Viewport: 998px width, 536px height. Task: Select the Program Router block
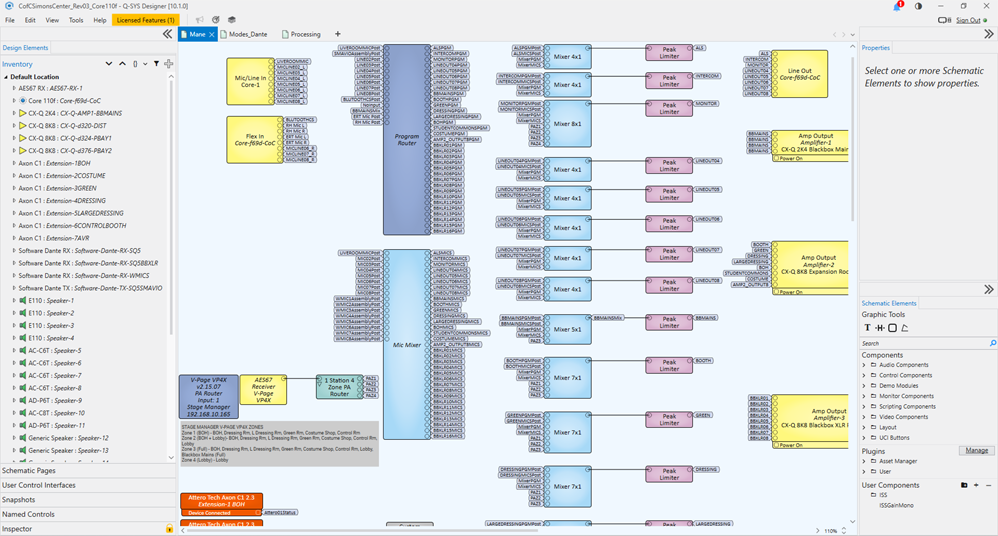pyautogui.click(x=407, y=139)
